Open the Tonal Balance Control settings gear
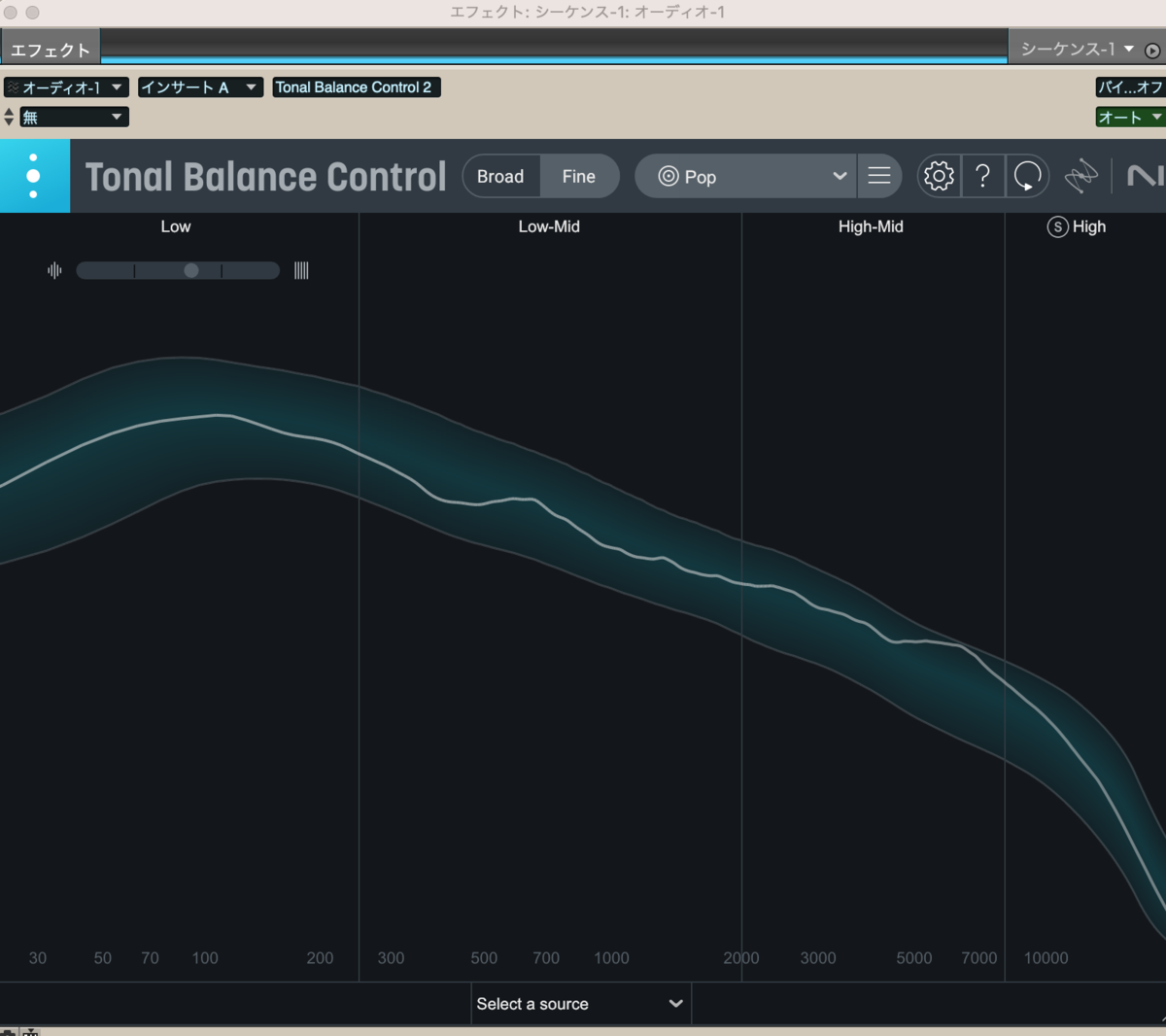The image size is (1166, 1036). [938, 176]
